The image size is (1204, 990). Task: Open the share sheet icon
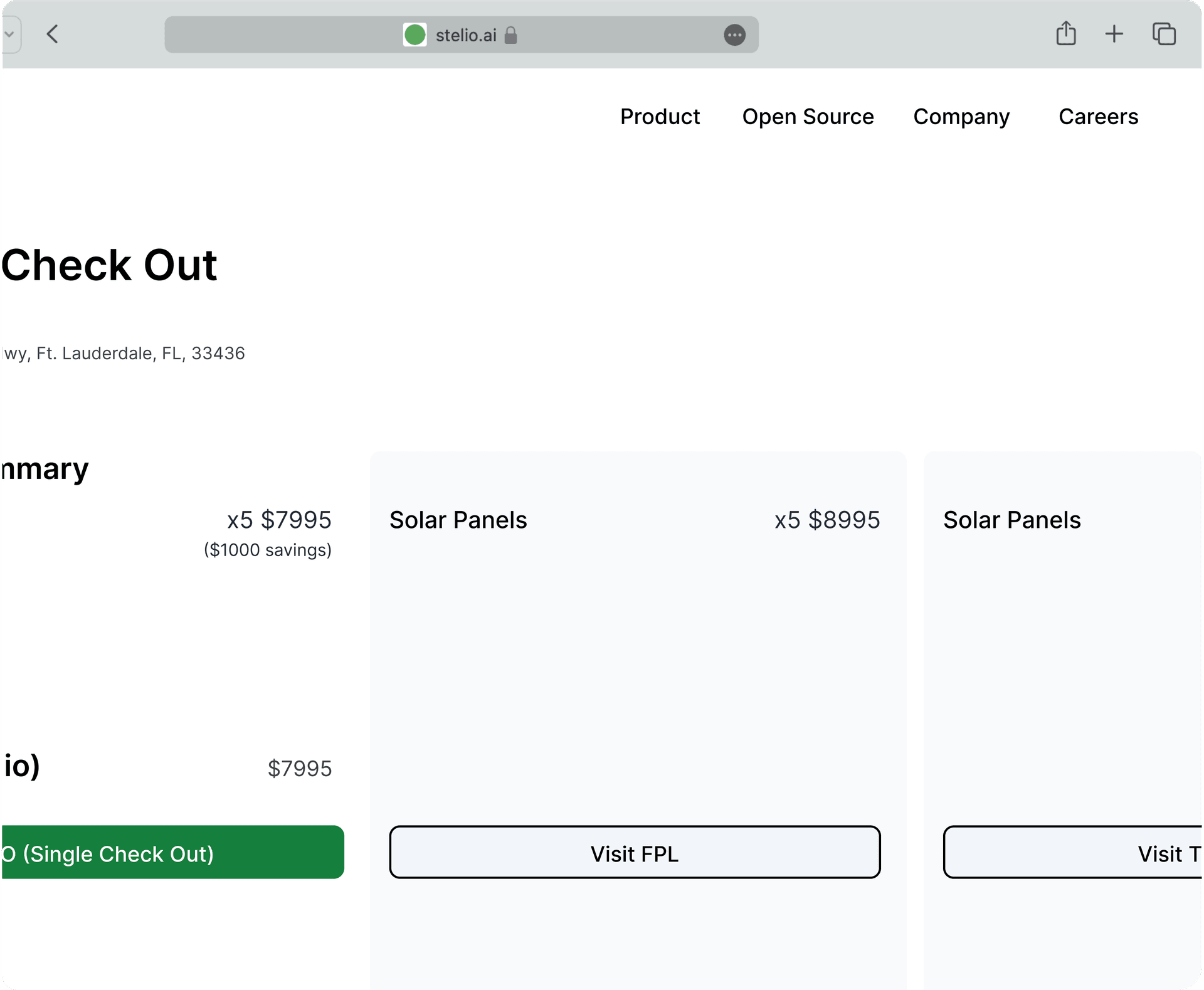point(1065,34)
